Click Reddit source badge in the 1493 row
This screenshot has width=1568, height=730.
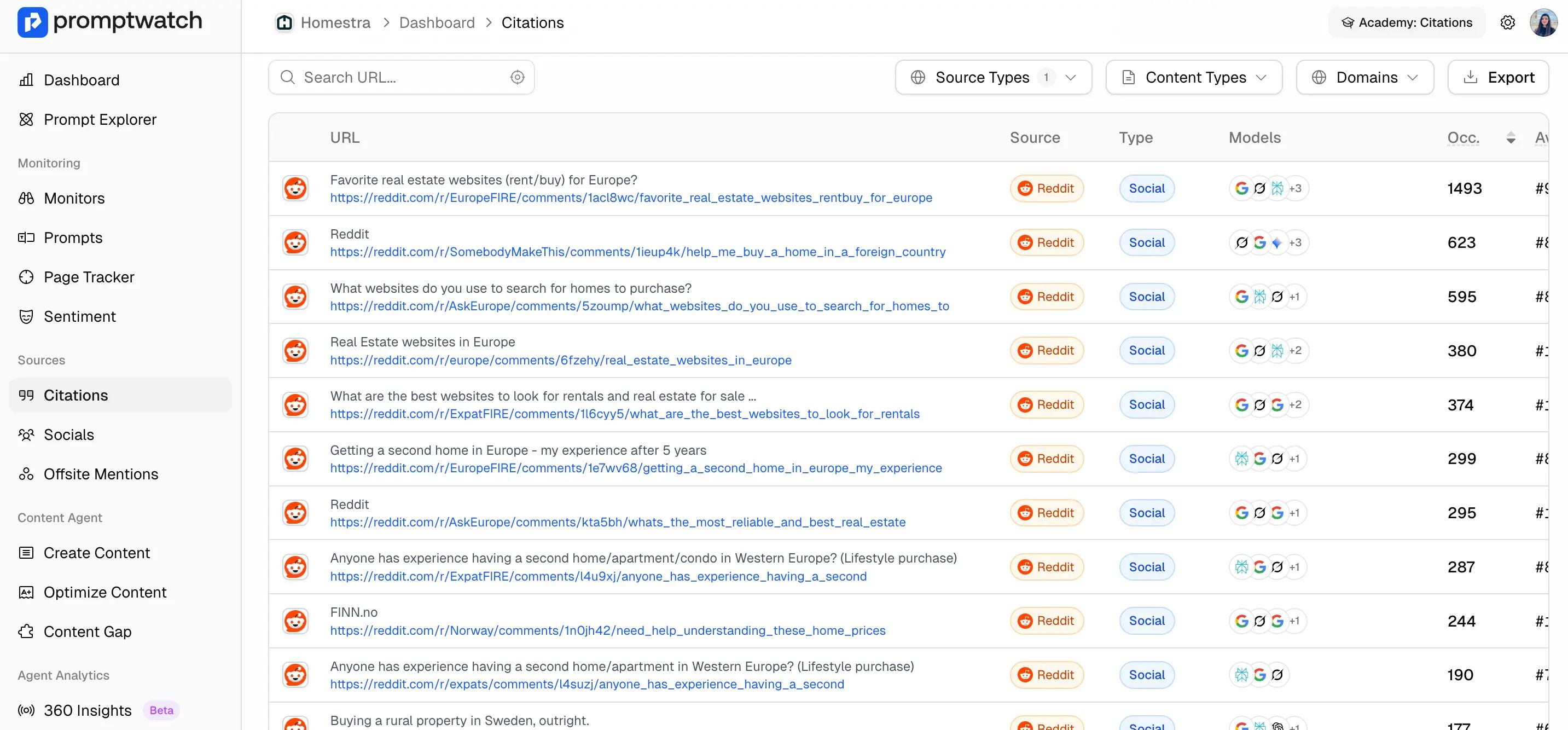coord(1047,189)
